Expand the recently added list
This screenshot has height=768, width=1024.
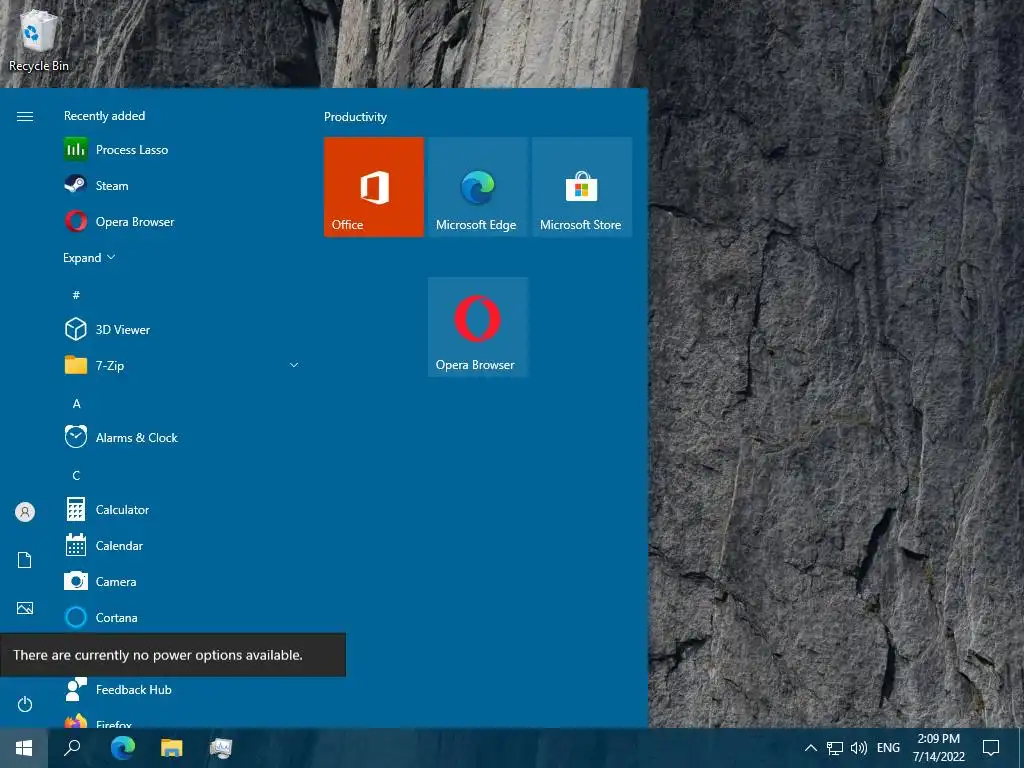pyautogui.click(x=89, y=257)
